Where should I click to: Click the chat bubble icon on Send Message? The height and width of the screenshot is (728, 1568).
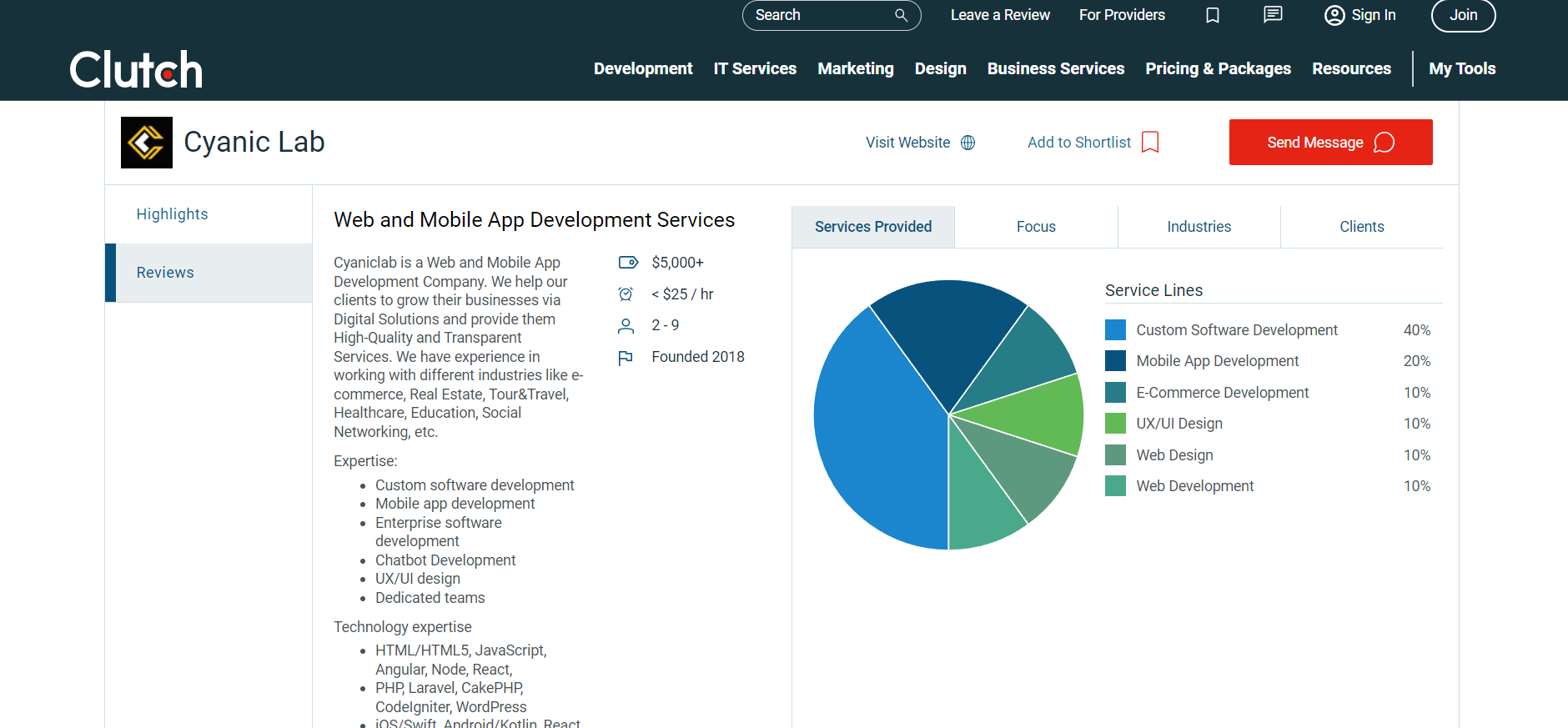click(x=1384, y=143)
